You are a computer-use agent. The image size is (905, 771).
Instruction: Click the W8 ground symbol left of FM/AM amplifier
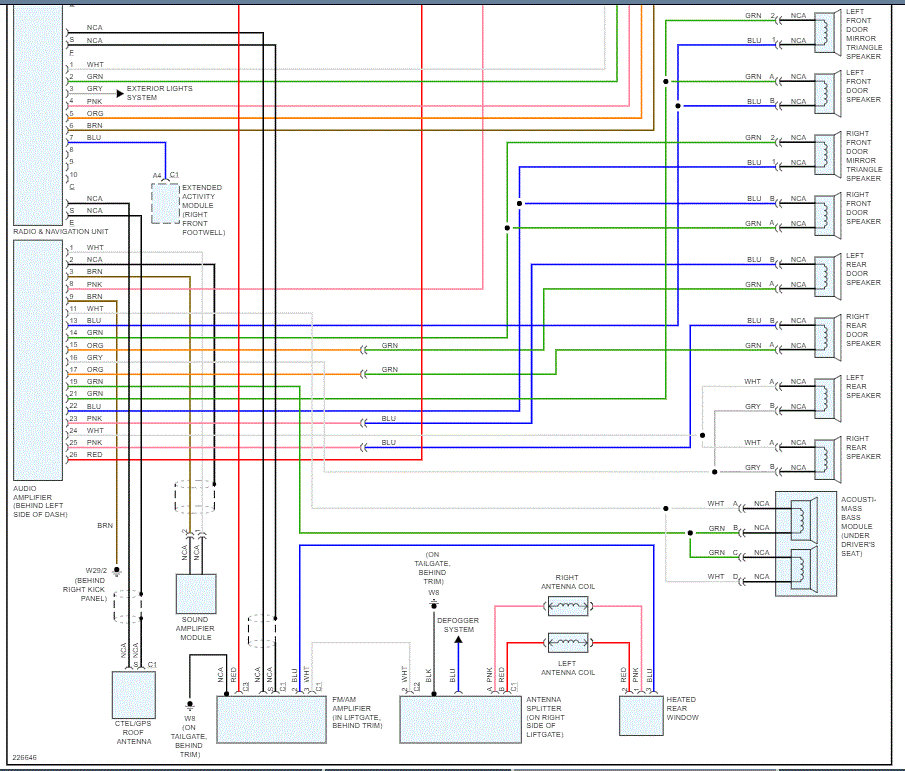[x=190, y=705]
